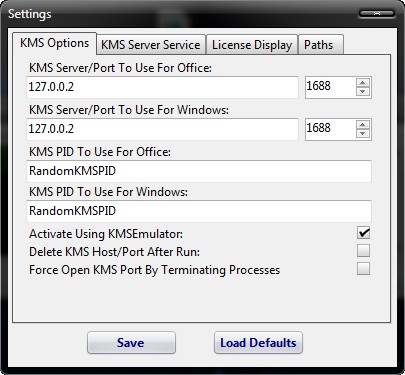Click the 'KMS Server/Port To Use For Office:' label

pyautogui.click(x=120, y=68)
